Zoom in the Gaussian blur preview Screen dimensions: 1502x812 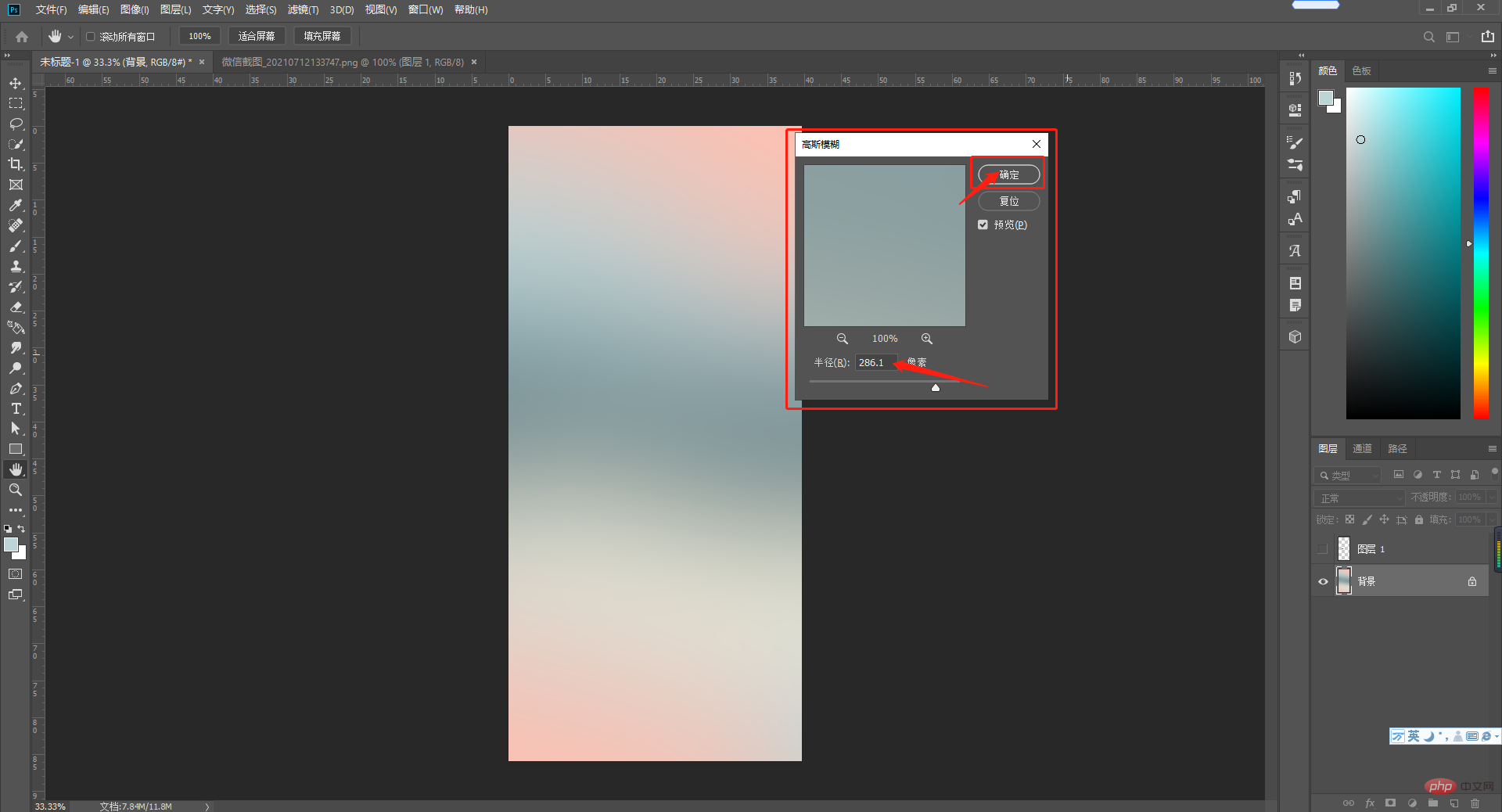click(x=927, y=339)
